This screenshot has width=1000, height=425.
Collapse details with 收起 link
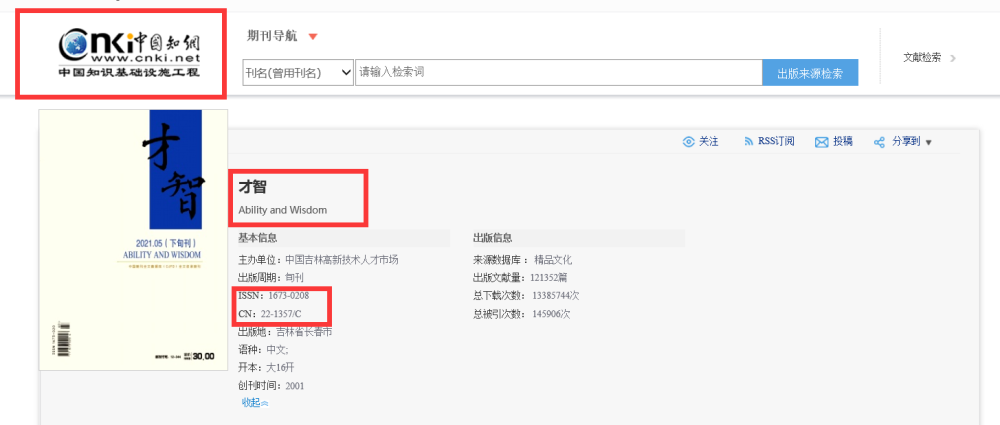(x=255, y=402)
